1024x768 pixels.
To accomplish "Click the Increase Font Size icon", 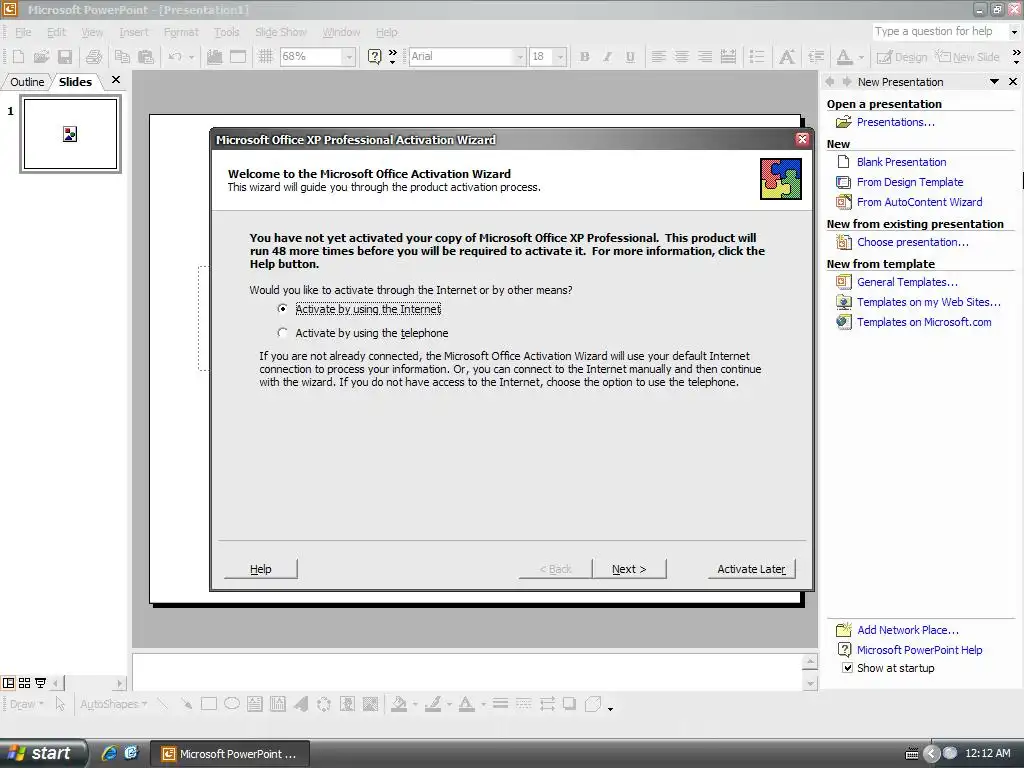I will 787,57.
